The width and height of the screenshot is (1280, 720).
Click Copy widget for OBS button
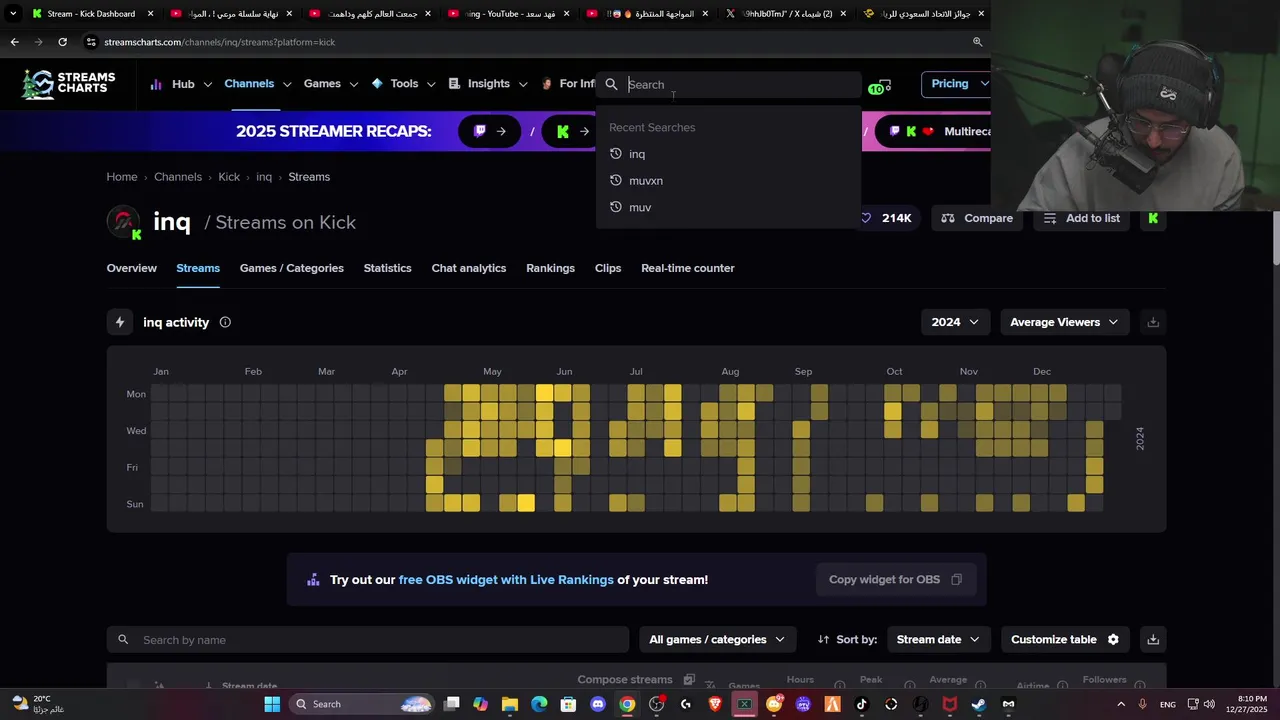(895, 580)
